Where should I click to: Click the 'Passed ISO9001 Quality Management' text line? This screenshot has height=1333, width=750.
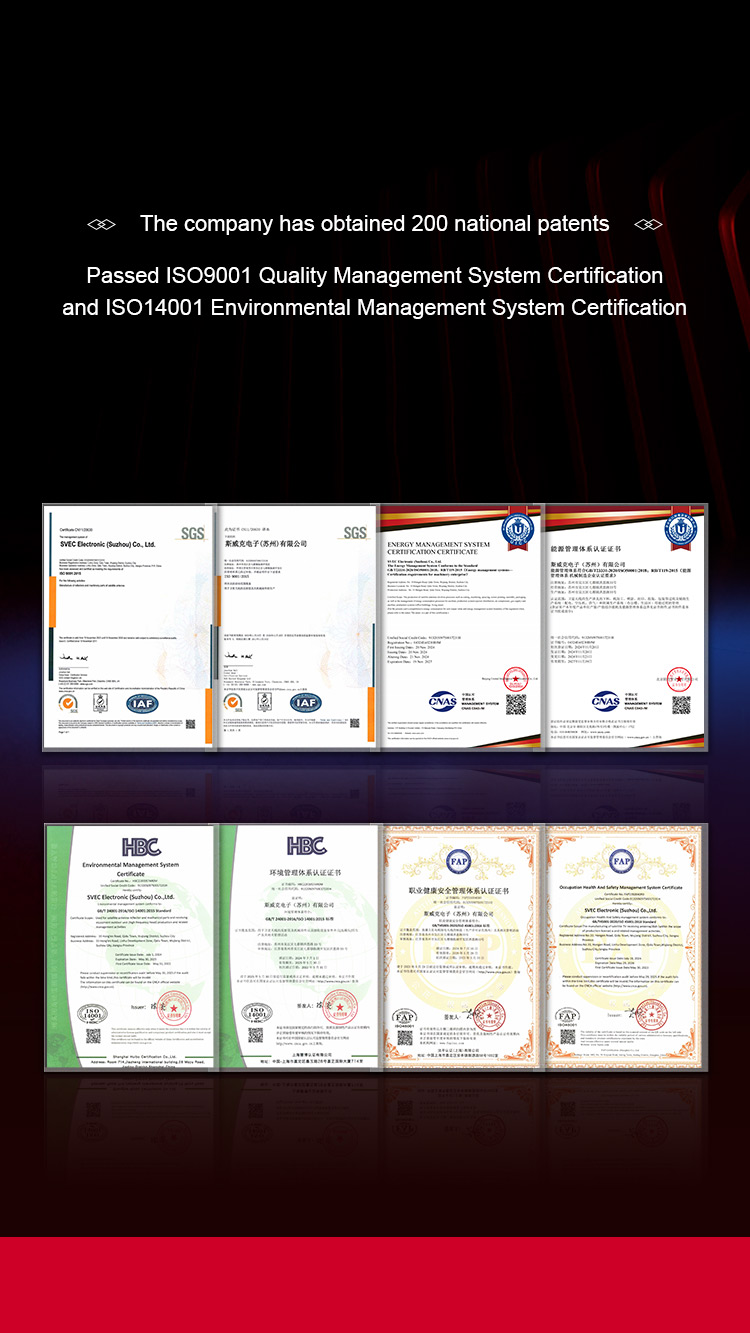click(x=374, y=275)
